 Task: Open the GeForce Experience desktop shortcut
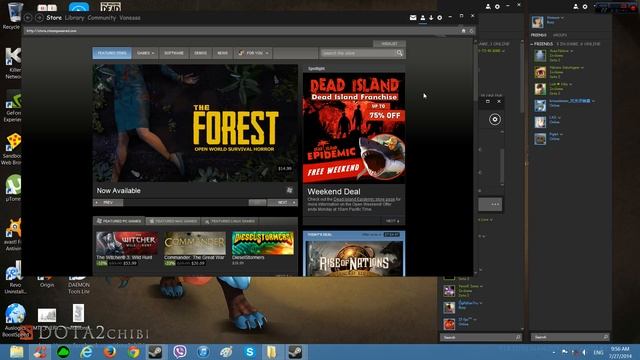pyautogui.click(x=13, y=106)
